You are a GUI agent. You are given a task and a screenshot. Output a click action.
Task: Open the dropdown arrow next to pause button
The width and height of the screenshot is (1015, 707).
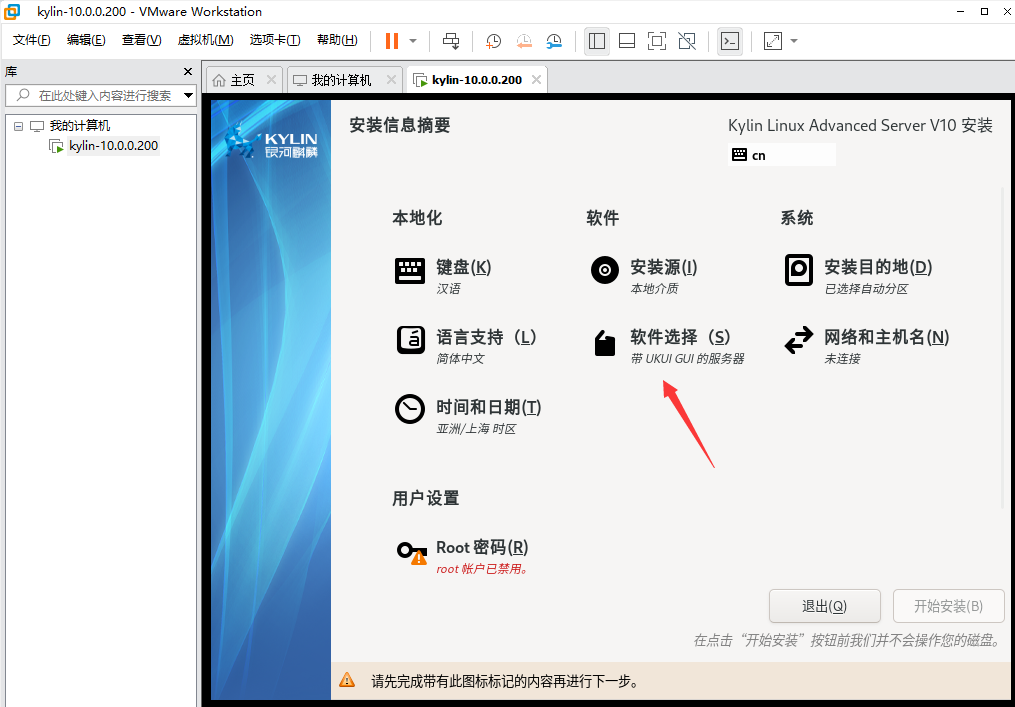point(412,41)
